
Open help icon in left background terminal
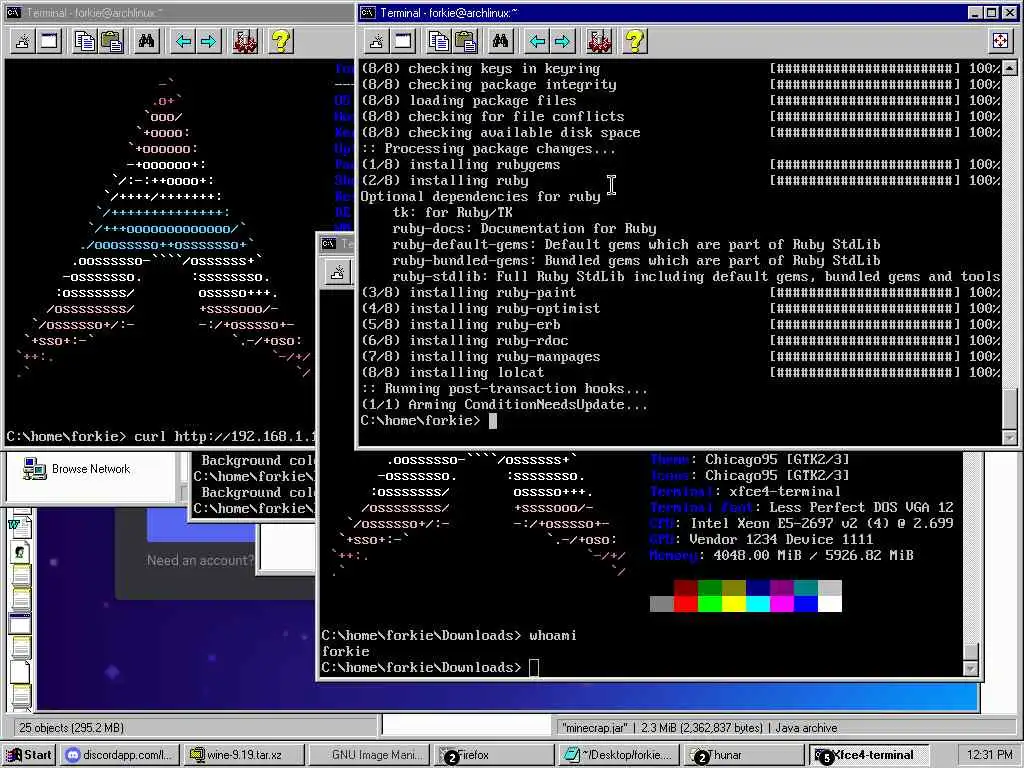[281, 42]
